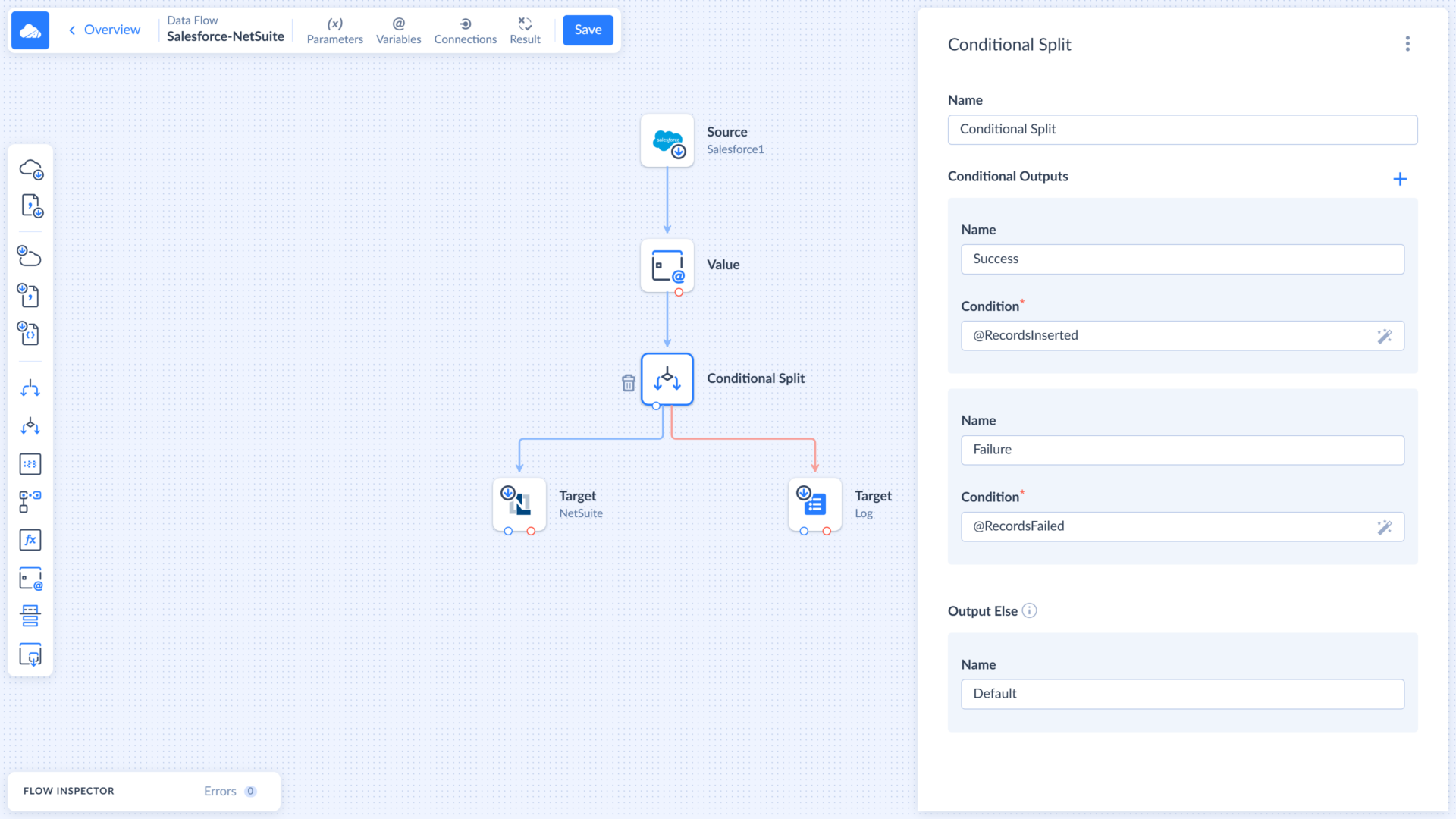Click the info icon next to Output Else
Image resolution: width=1456 pixels, height=819 pixels.
(1030, 610)
